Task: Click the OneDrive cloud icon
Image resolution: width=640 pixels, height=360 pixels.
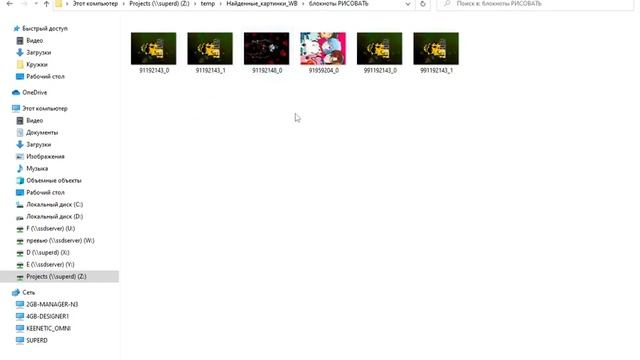Action: point(16,93)
